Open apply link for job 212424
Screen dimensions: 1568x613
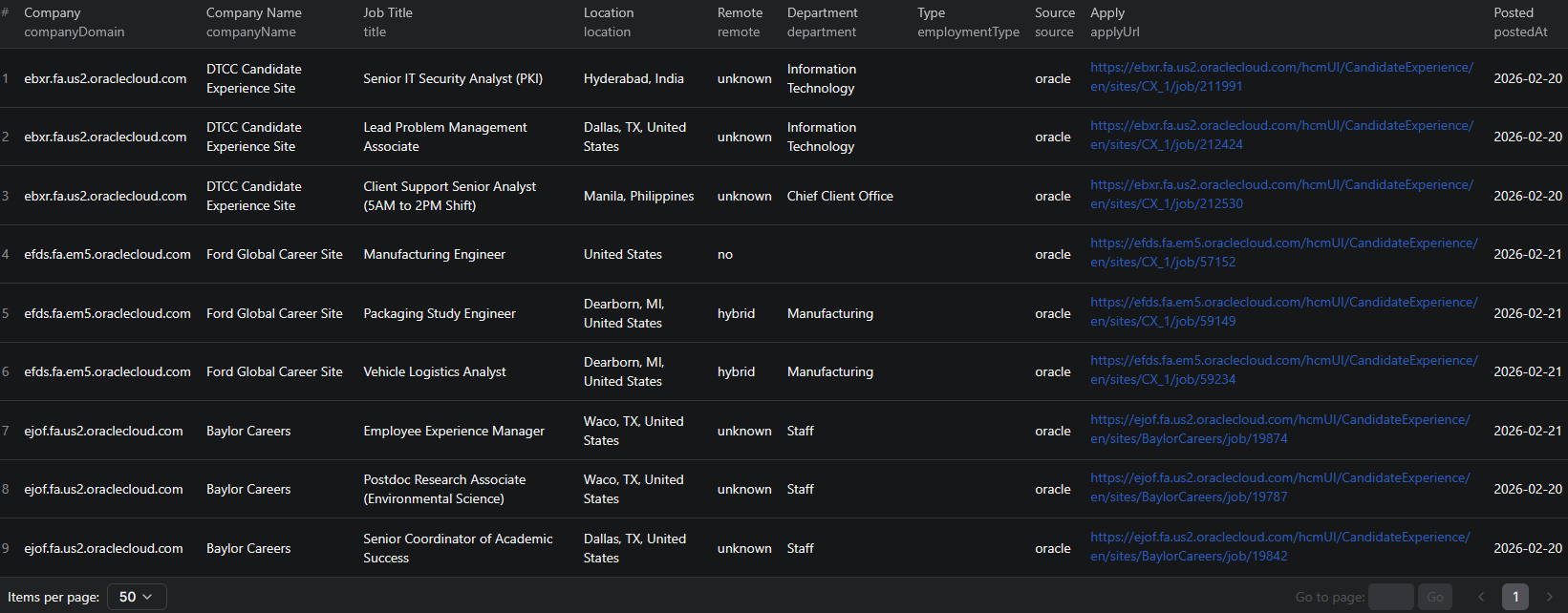[x=1280, y=136]
